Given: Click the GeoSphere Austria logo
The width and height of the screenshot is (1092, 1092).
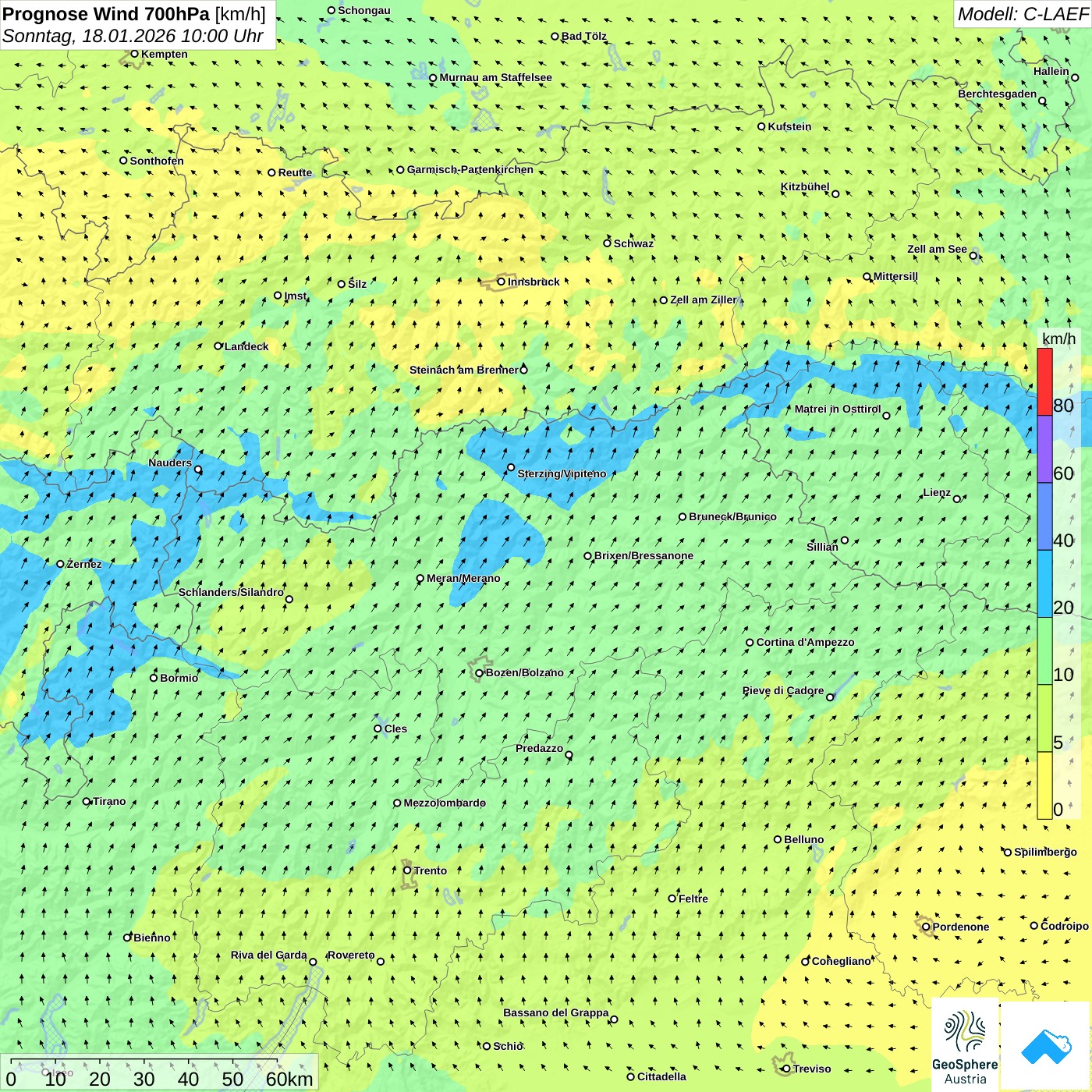Looking at the screenshot, I should (x=965, y=1044).
